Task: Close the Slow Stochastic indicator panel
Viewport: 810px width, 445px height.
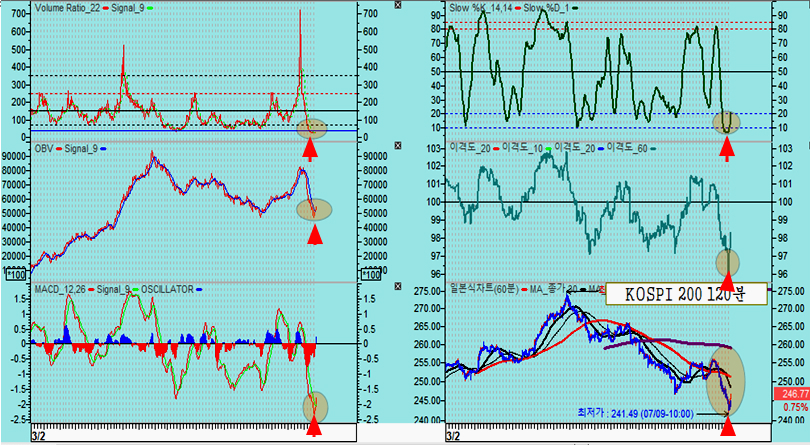Action: [x=803, y=6]
